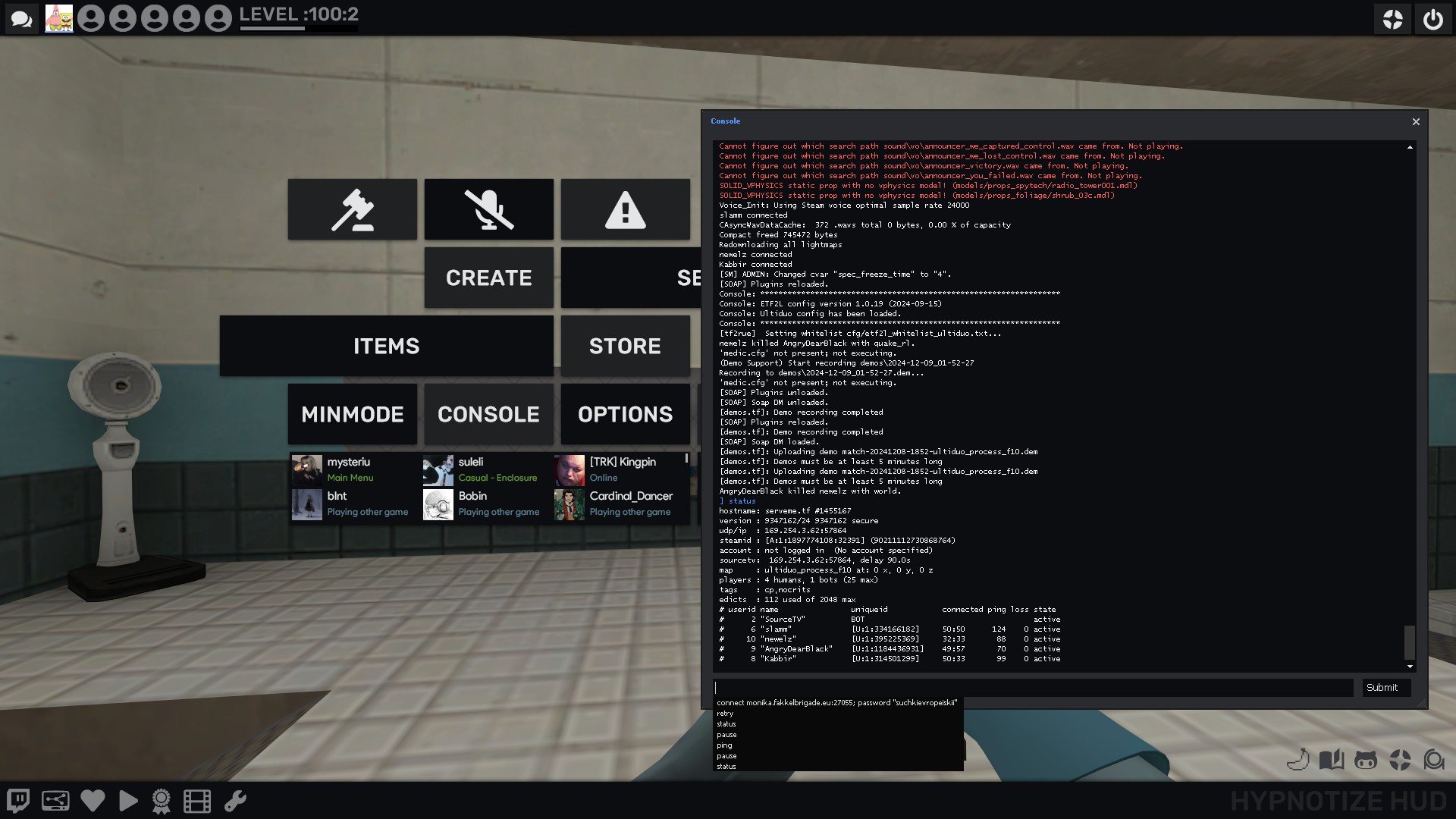Pick 'retry' from console autocomplete list
Viewport: 1456px width, 819px height.
pos(726,714)
